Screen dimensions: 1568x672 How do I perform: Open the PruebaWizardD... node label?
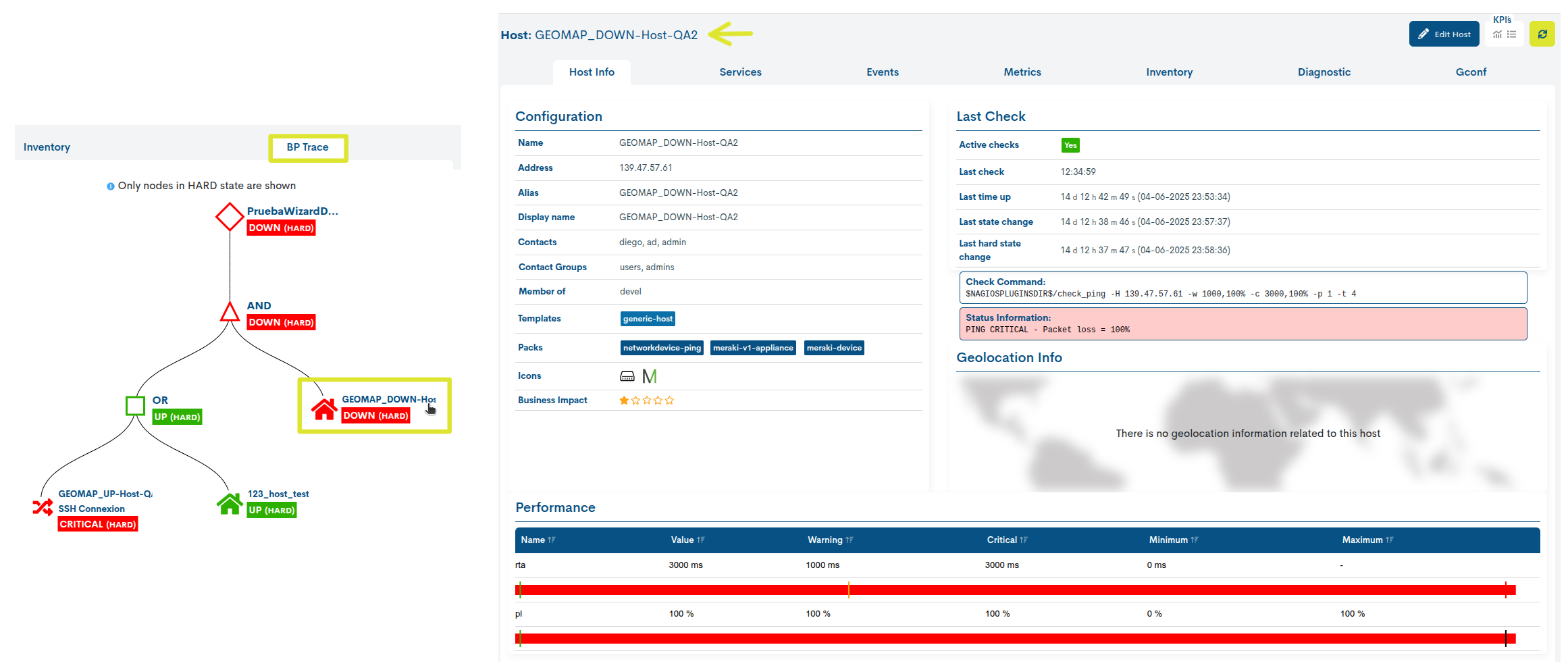click(x=292, y=211)
